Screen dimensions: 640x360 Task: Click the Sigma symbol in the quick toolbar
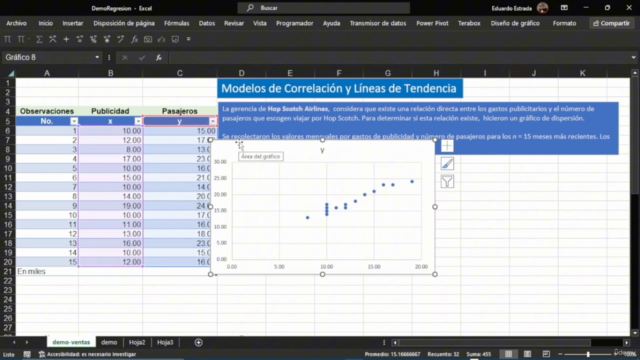[39, 40]
